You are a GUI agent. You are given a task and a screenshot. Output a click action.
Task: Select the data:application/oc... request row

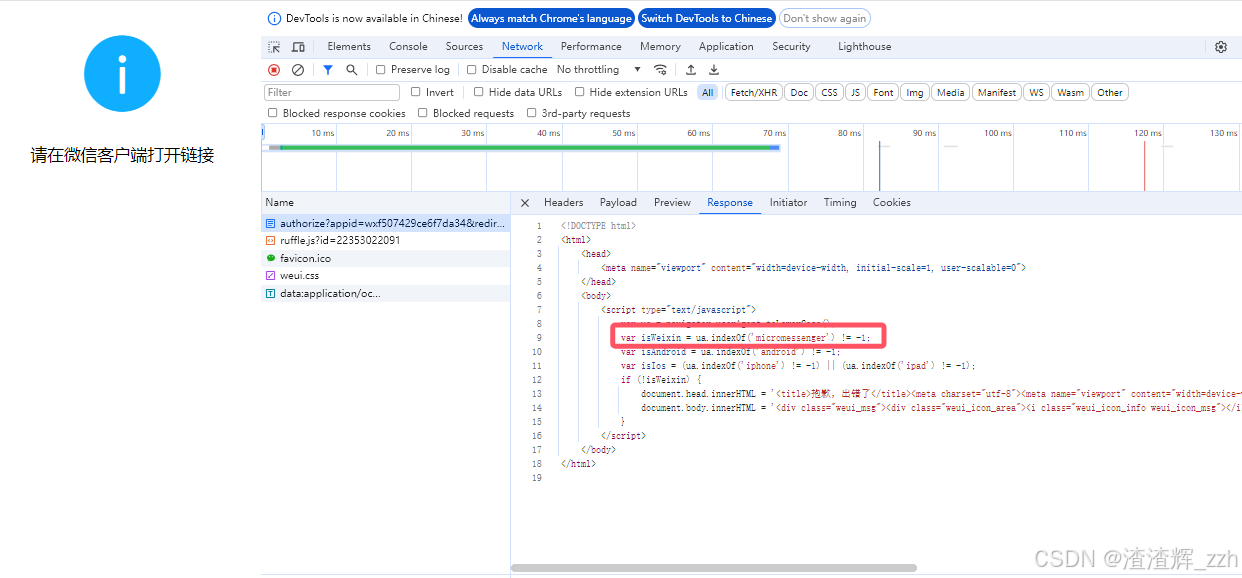pyautogui.click(x=386, y=293)
